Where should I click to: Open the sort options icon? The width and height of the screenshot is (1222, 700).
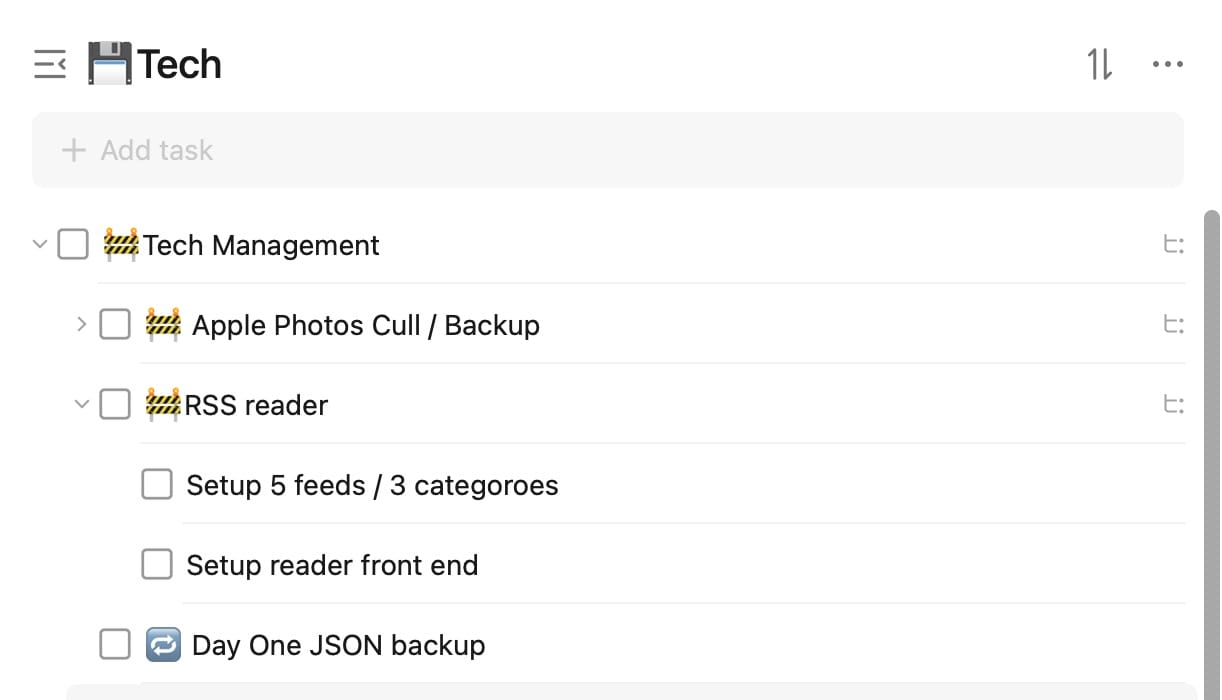pos(1099,65)
